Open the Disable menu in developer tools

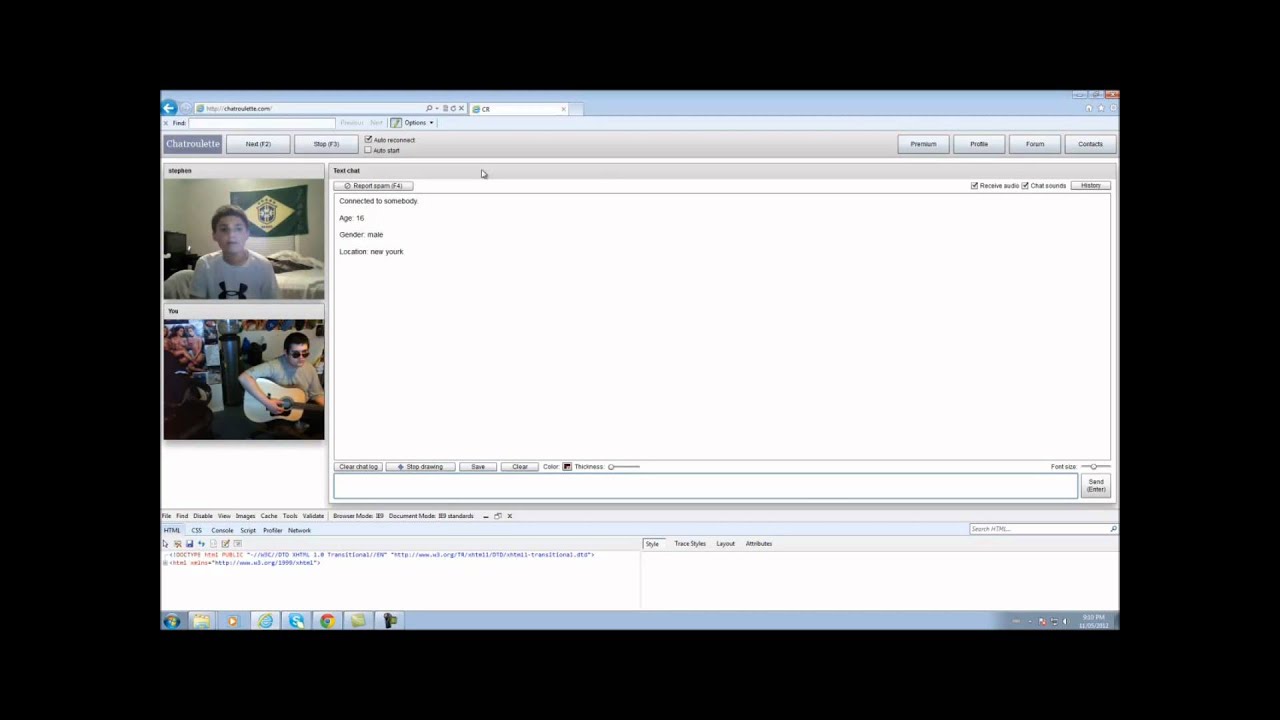[x=203, y=516]
